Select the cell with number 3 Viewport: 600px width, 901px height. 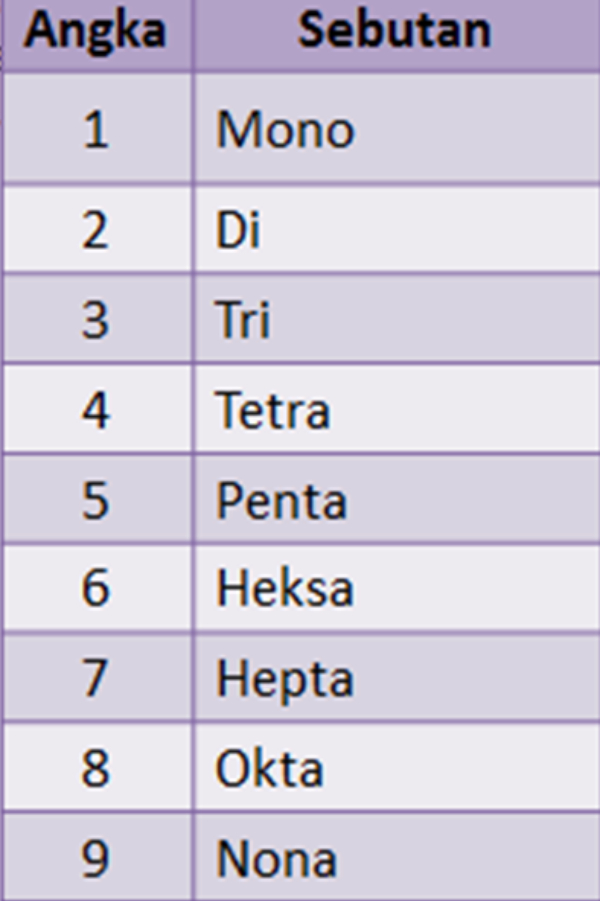click(x=97, y=319)
